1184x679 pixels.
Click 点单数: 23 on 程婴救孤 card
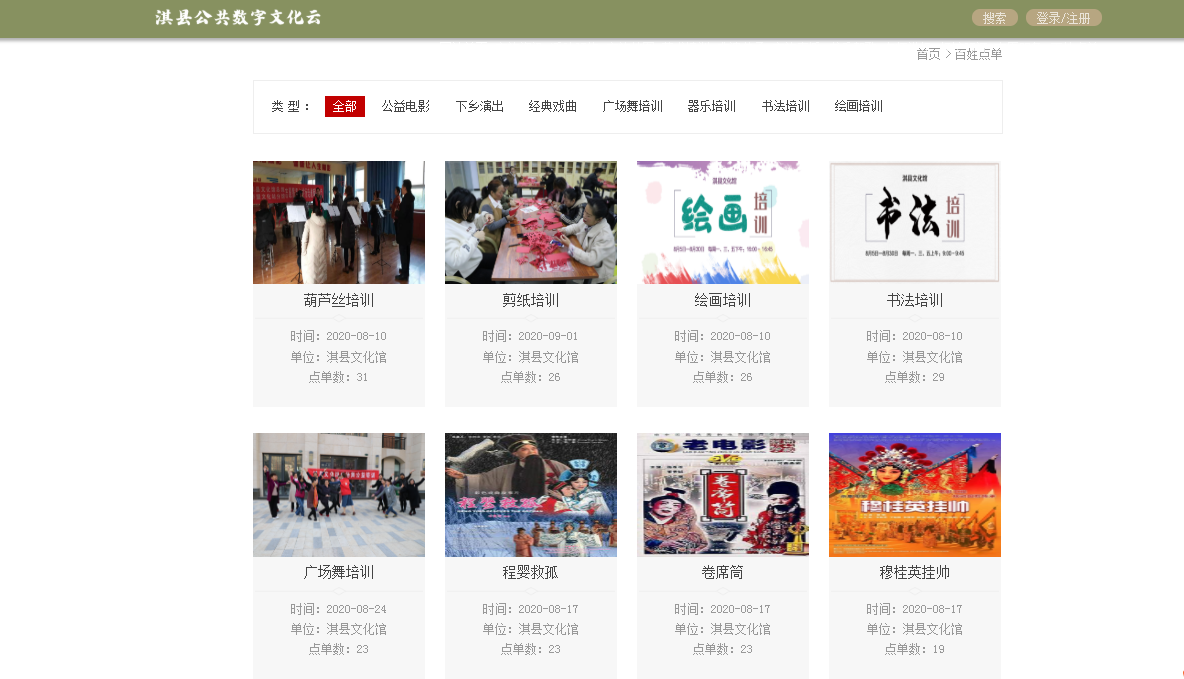pyautogui.click(x=531, y=649)
